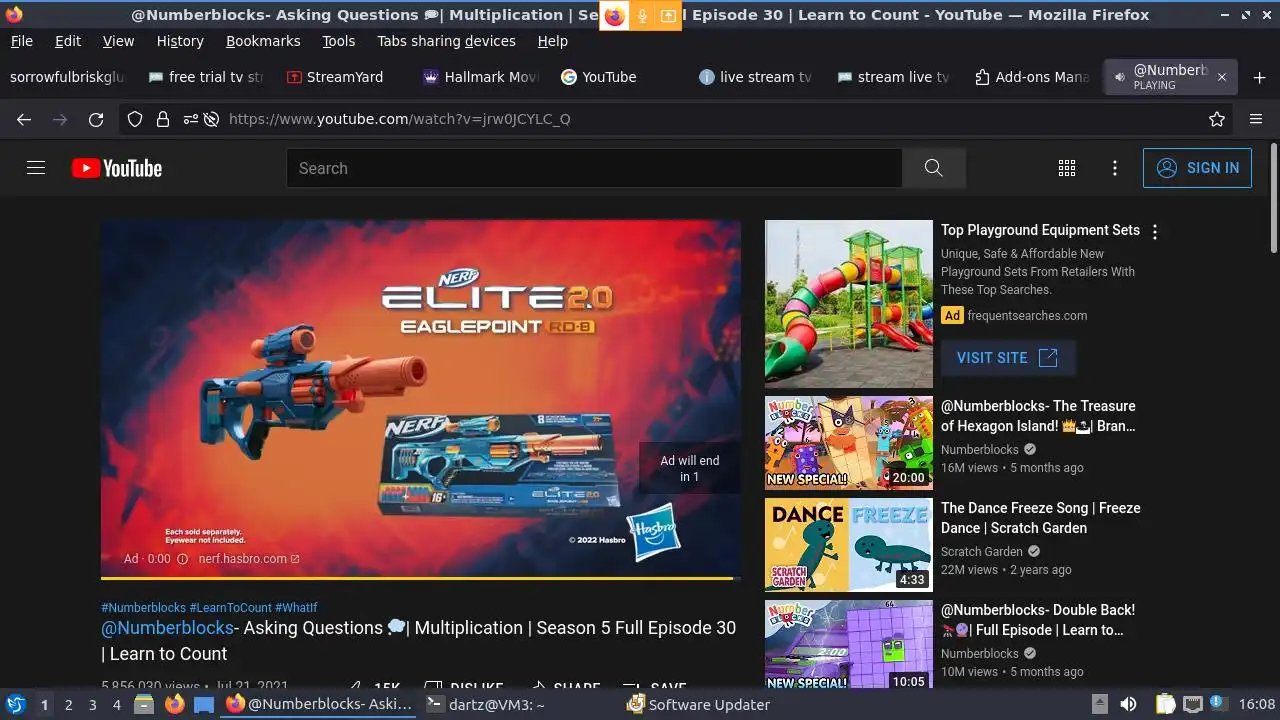This screenshot has width=1280, height=720.
Task: Open options menu for playground ad
Action: tap(1155, 232)
